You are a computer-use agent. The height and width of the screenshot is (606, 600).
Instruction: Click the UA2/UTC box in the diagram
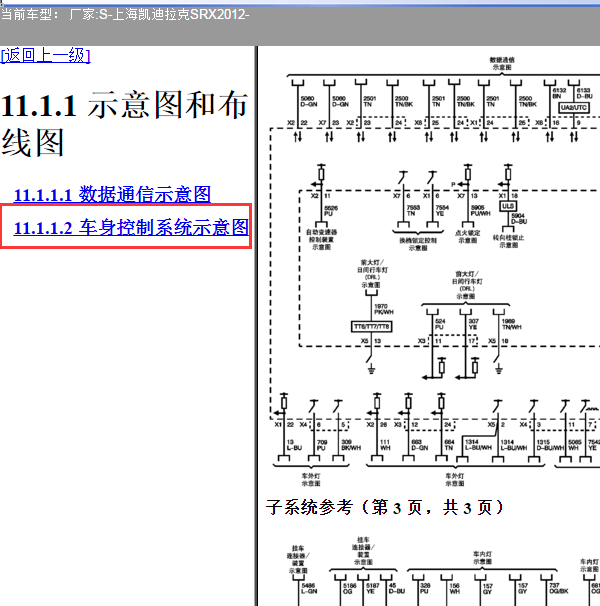574,107
